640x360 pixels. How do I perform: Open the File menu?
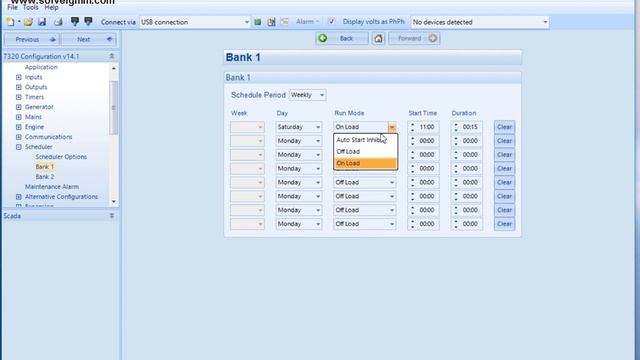click(x=13, y=7)
